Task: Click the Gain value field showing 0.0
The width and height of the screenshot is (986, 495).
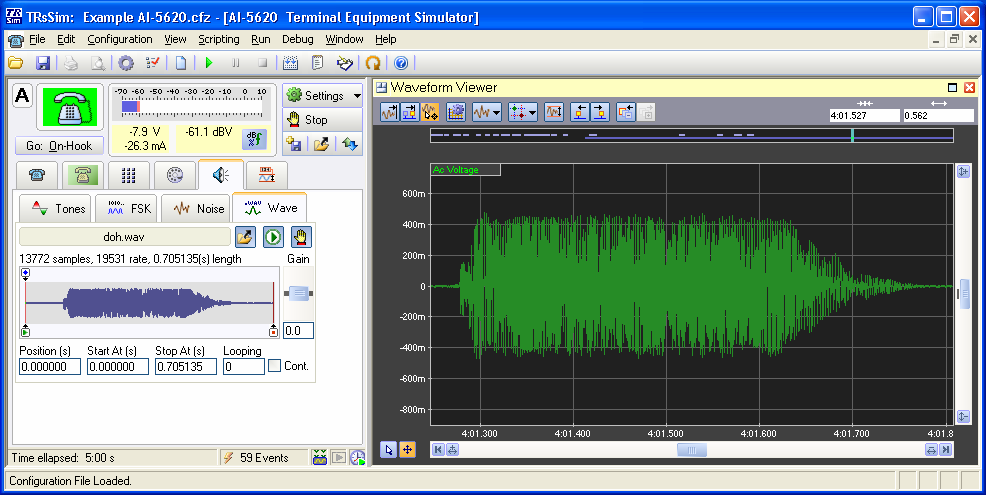Action: [x=298, y=331]
